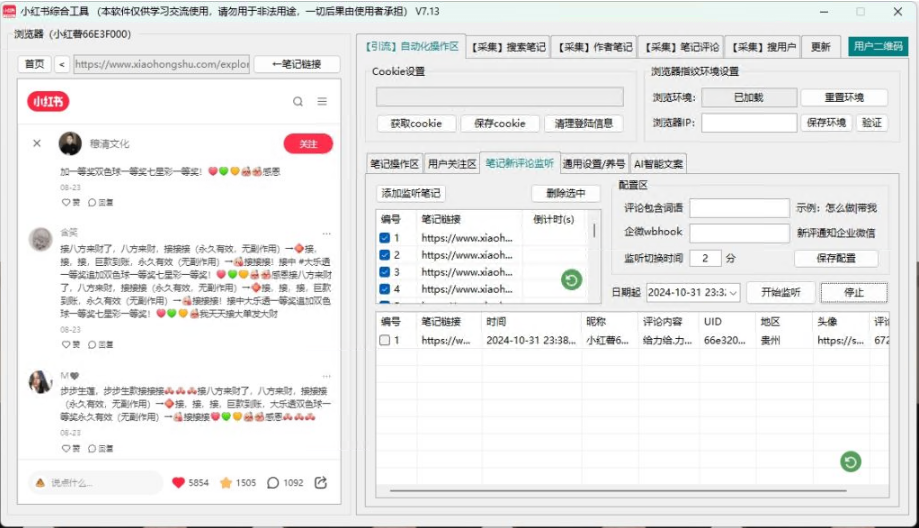
Task: Uncheck monitored note row 3
Action: pos(384,272)
